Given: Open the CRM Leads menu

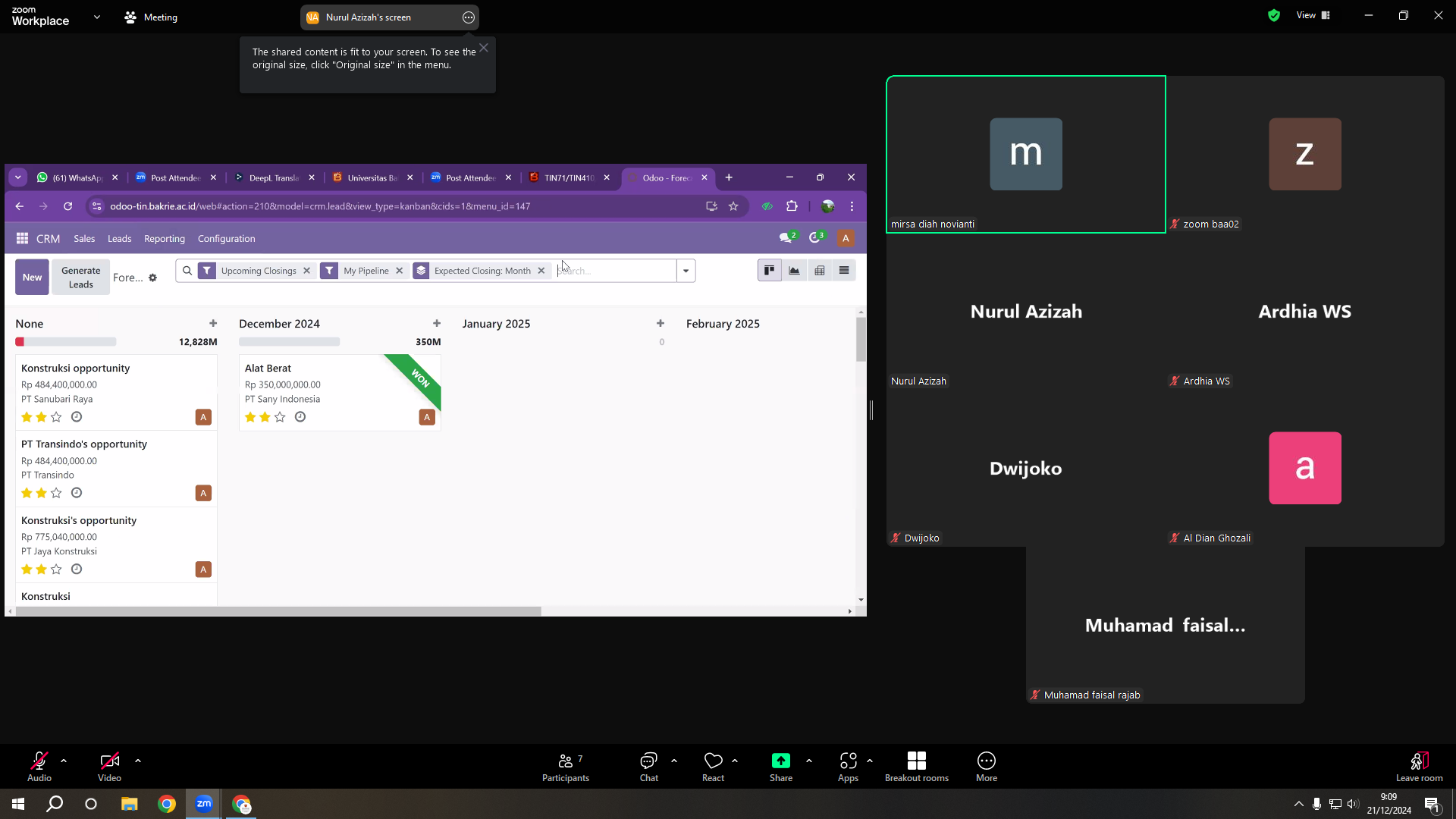Looking at the screenshot, I should click(119, 239).
